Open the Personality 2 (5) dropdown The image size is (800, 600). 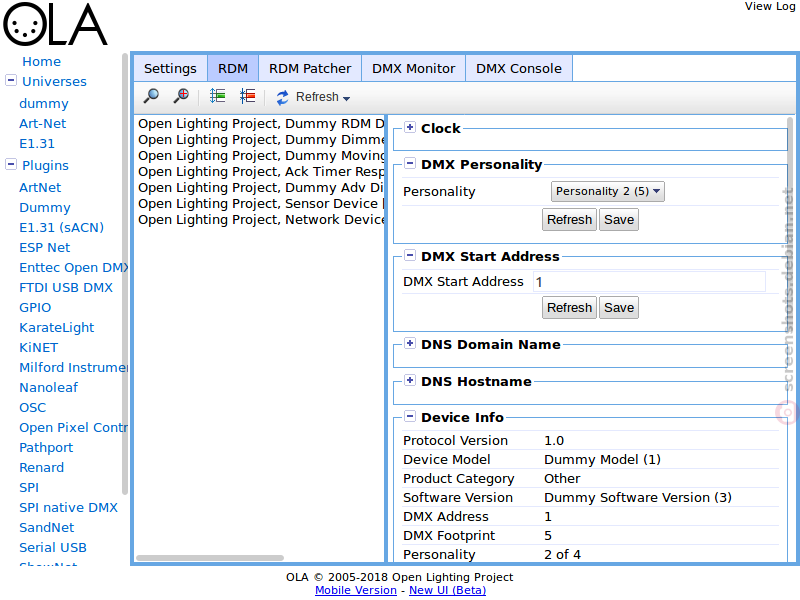[608, 191]
